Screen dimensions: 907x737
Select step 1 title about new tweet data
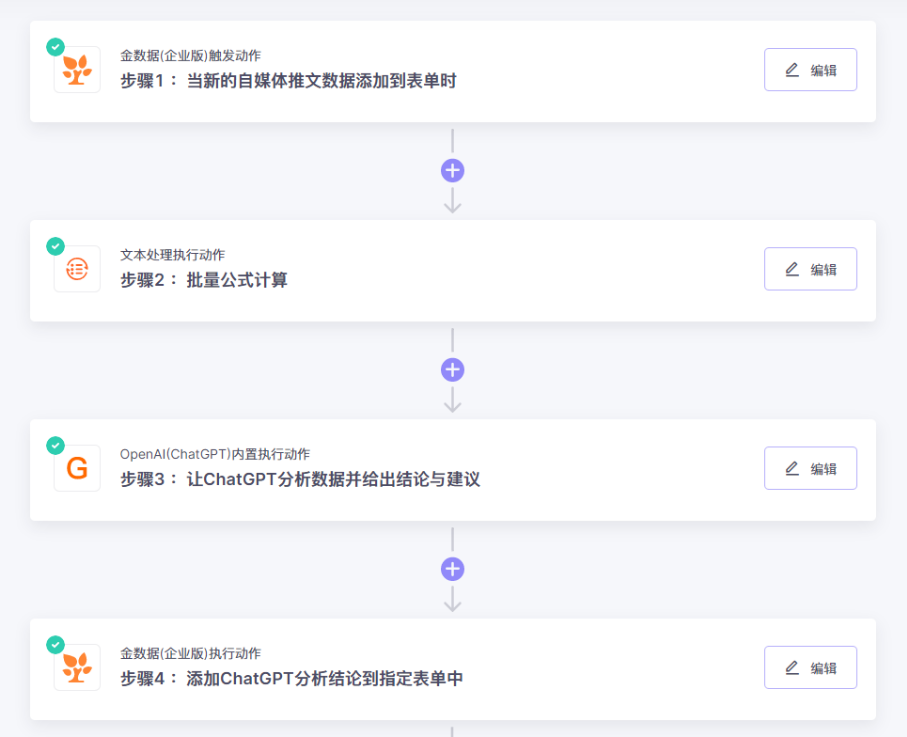(x=288, y=81)
